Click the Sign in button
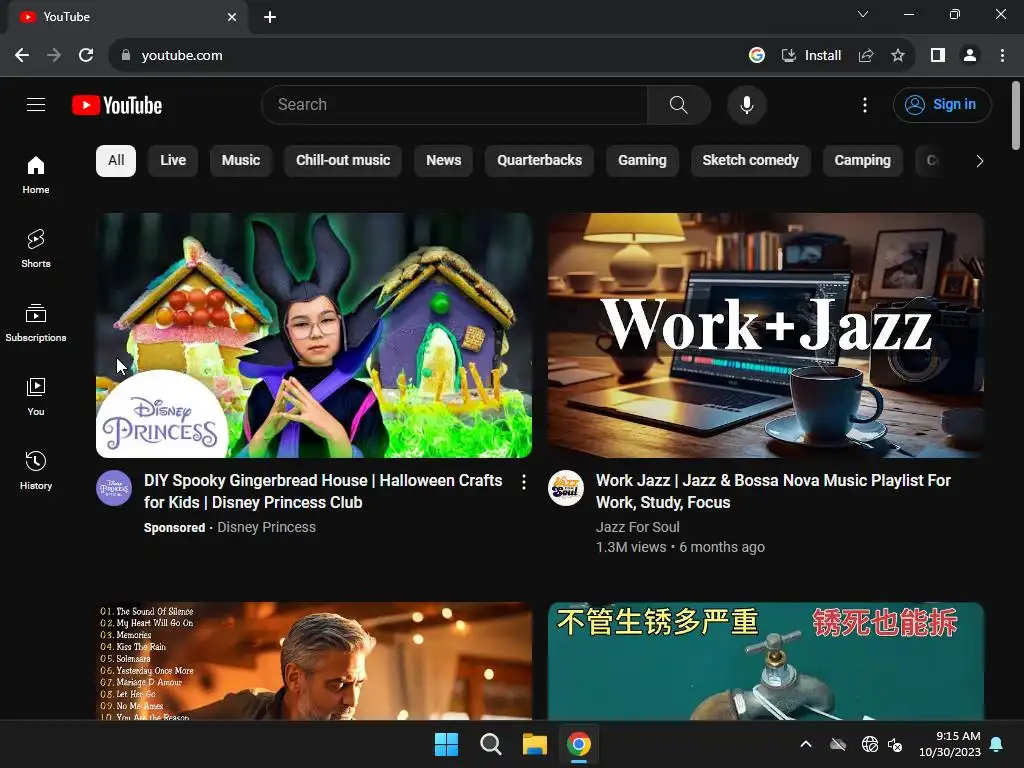This screenshot has width=1024, height=768. coord(942,104)
